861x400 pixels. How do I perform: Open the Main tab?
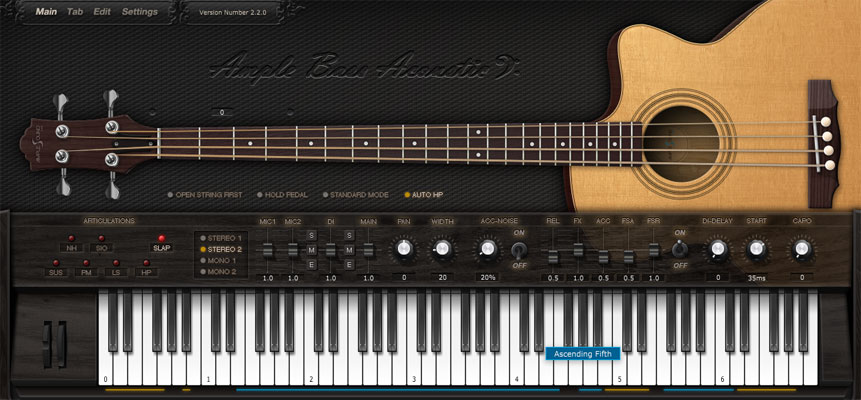(46, 12)
